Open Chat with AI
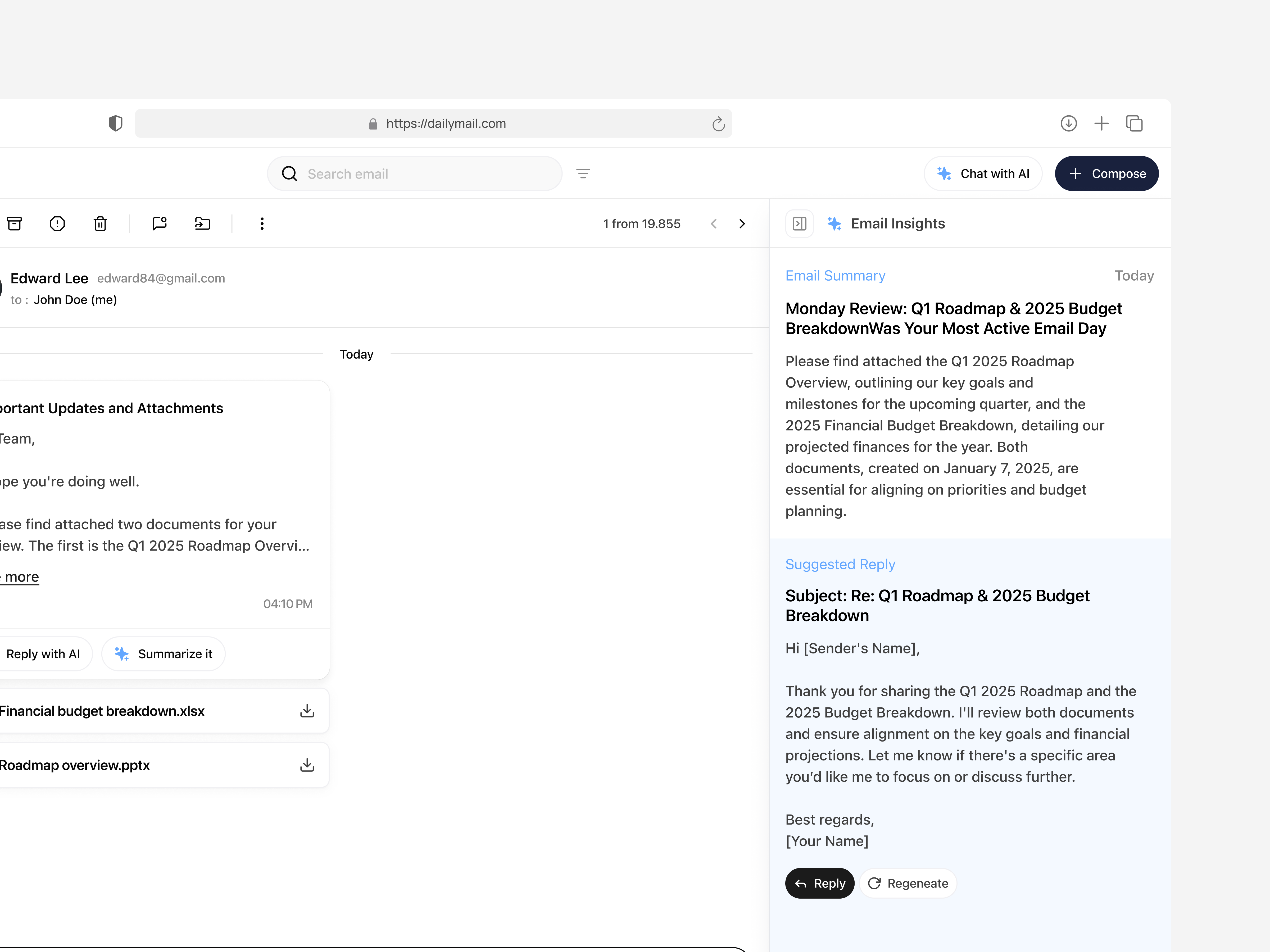This screenshot has height=952, width=1270. 983,173
